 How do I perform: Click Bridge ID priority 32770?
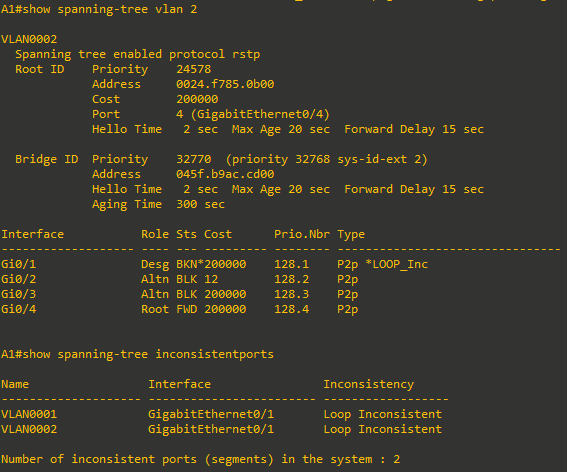click(x=194, y=159)
